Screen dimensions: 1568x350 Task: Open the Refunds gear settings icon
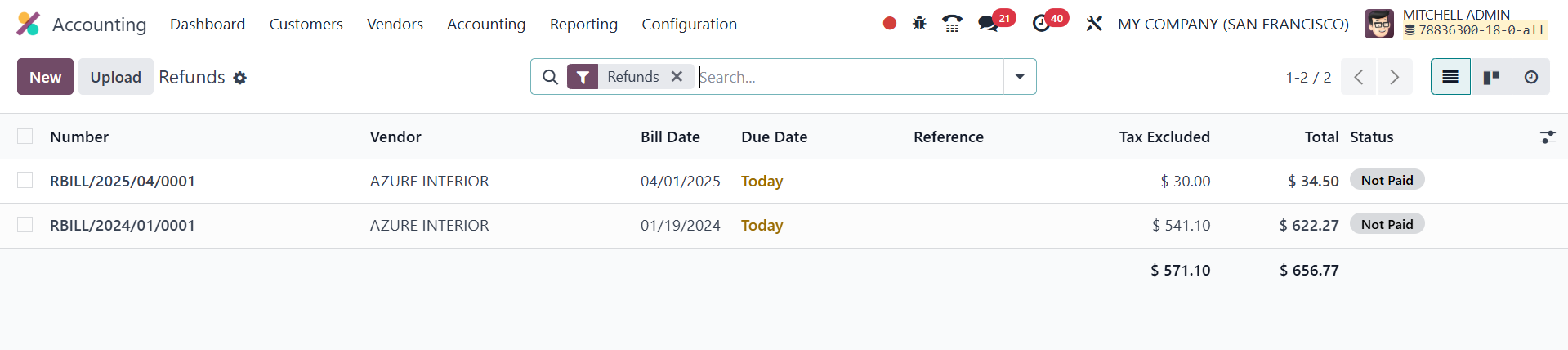pyautogui.click(x=239, y=78)
